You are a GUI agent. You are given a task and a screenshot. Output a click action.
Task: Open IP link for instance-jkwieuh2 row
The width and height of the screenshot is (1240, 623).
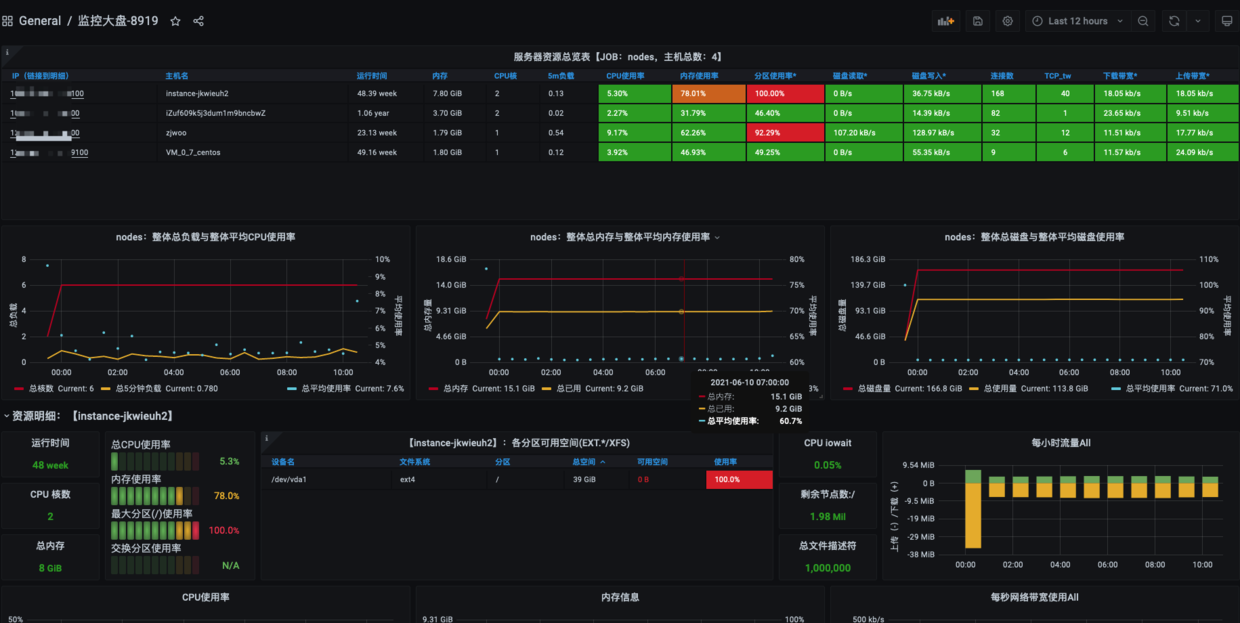(47, 94)
